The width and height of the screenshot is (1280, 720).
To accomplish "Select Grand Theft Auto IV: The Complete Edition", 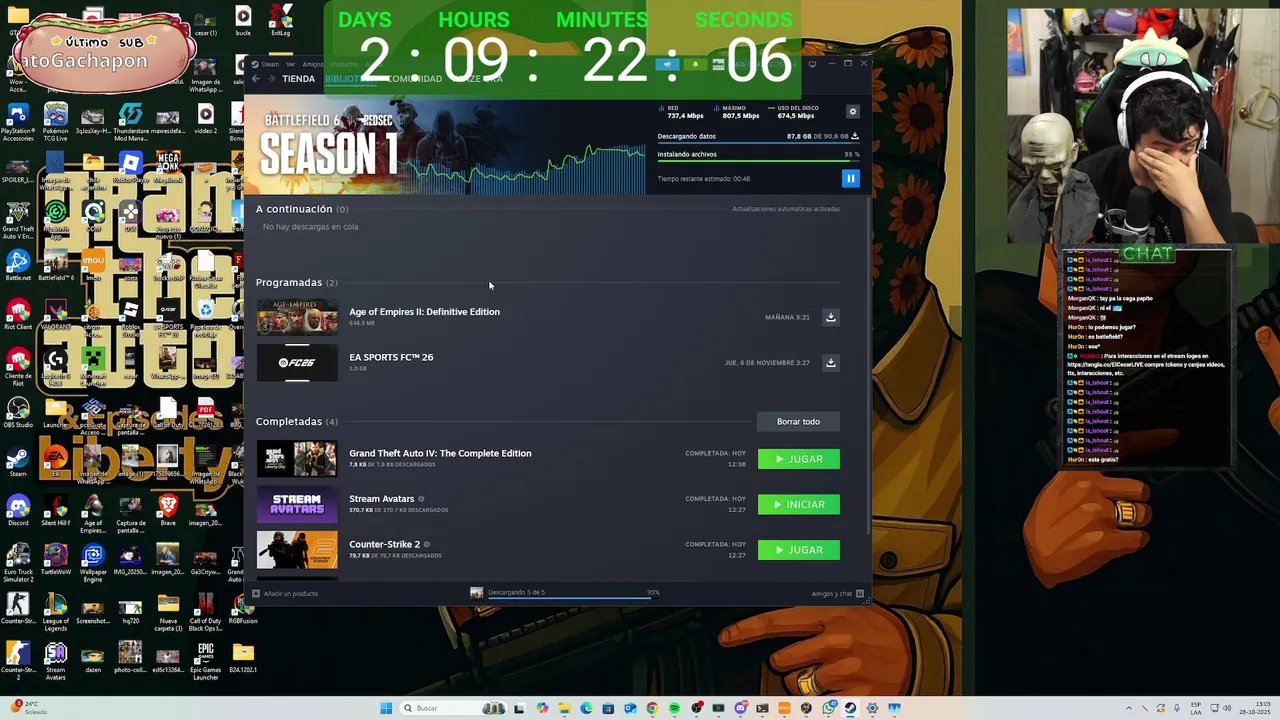I will (x=440, y=453).
